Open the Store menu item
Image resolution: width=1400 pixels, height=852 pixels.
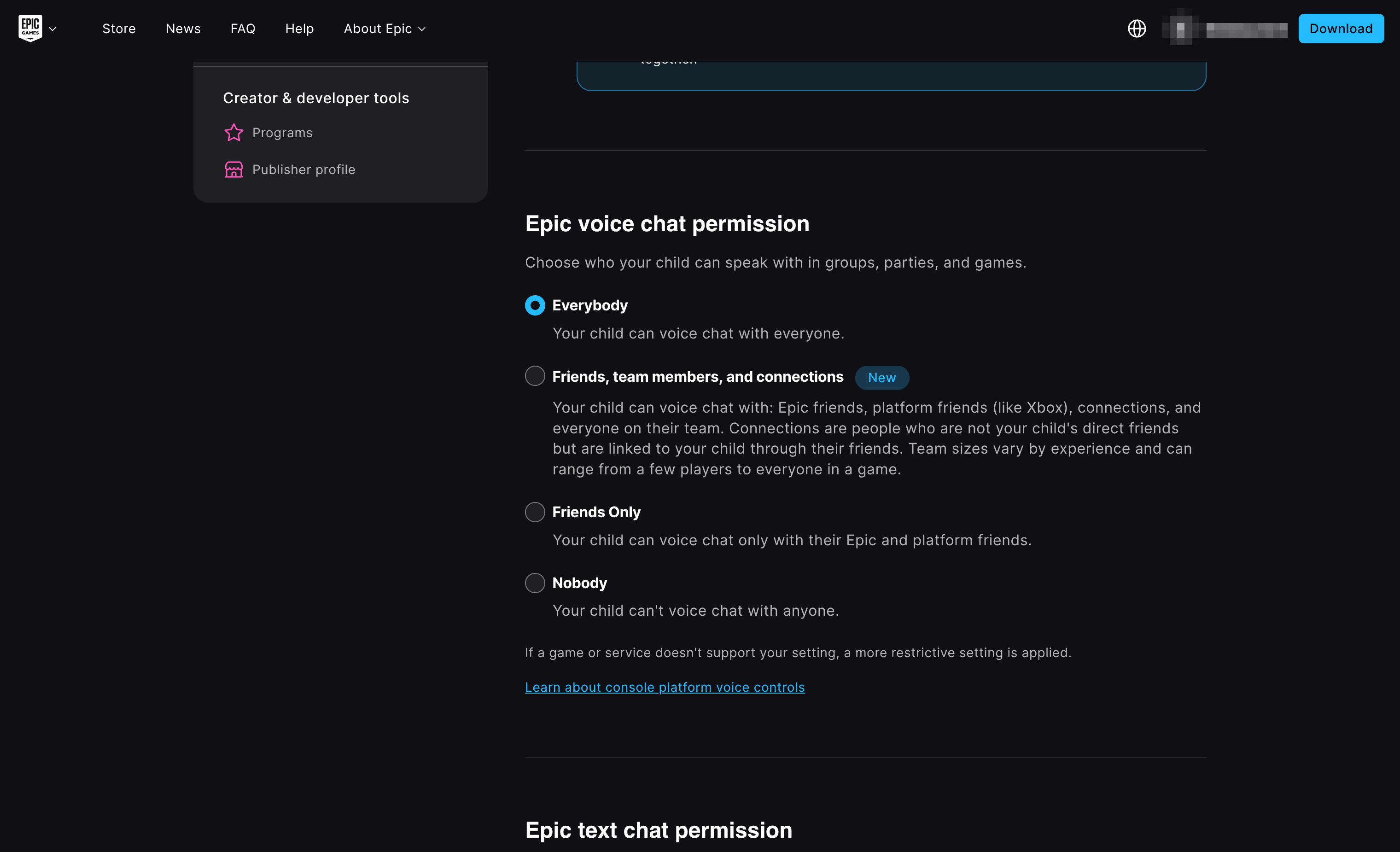coord(119,29)
